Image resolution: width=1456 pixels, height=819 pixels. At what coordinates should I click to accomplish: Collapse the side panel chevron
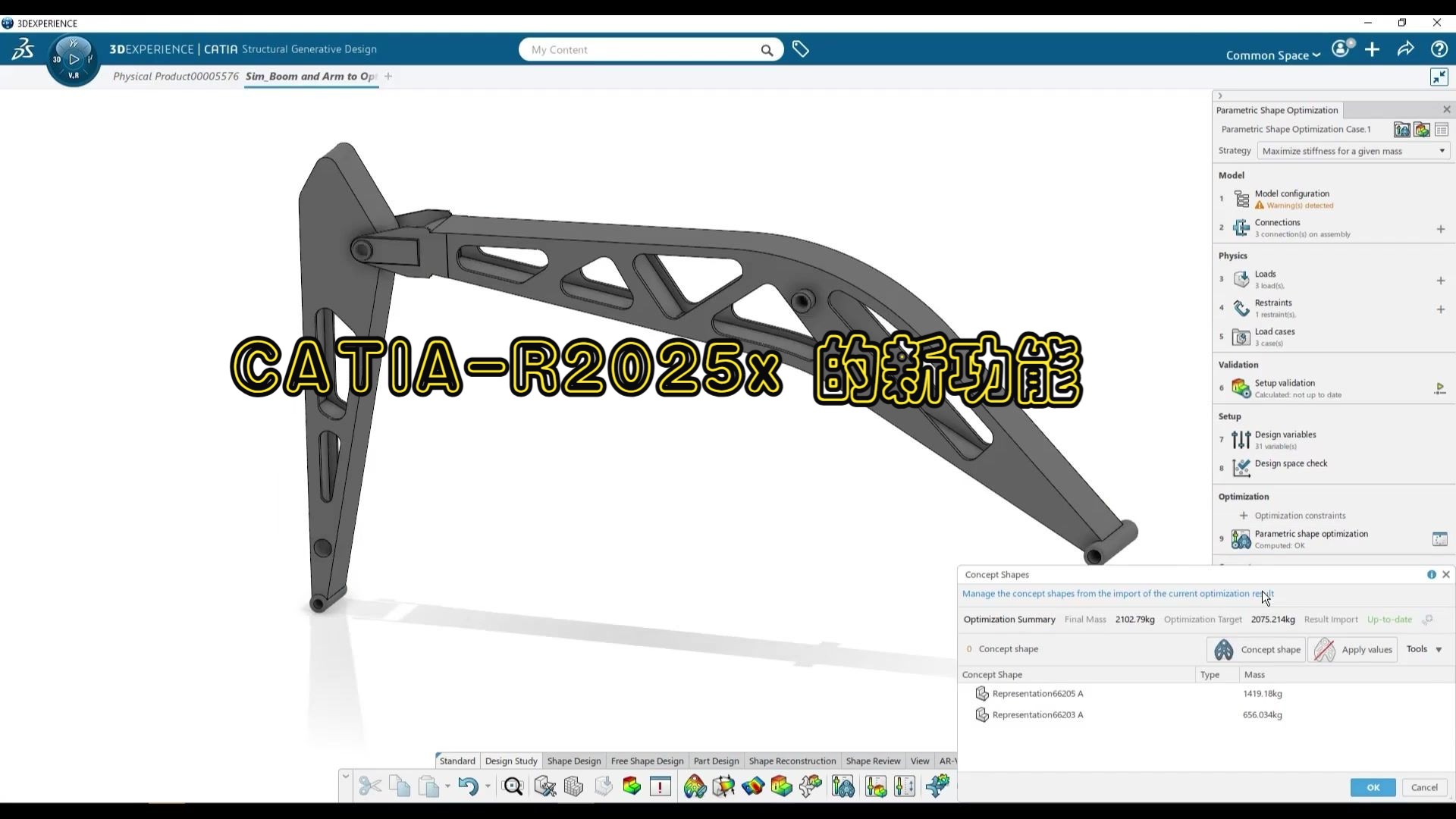(1219, 96)
